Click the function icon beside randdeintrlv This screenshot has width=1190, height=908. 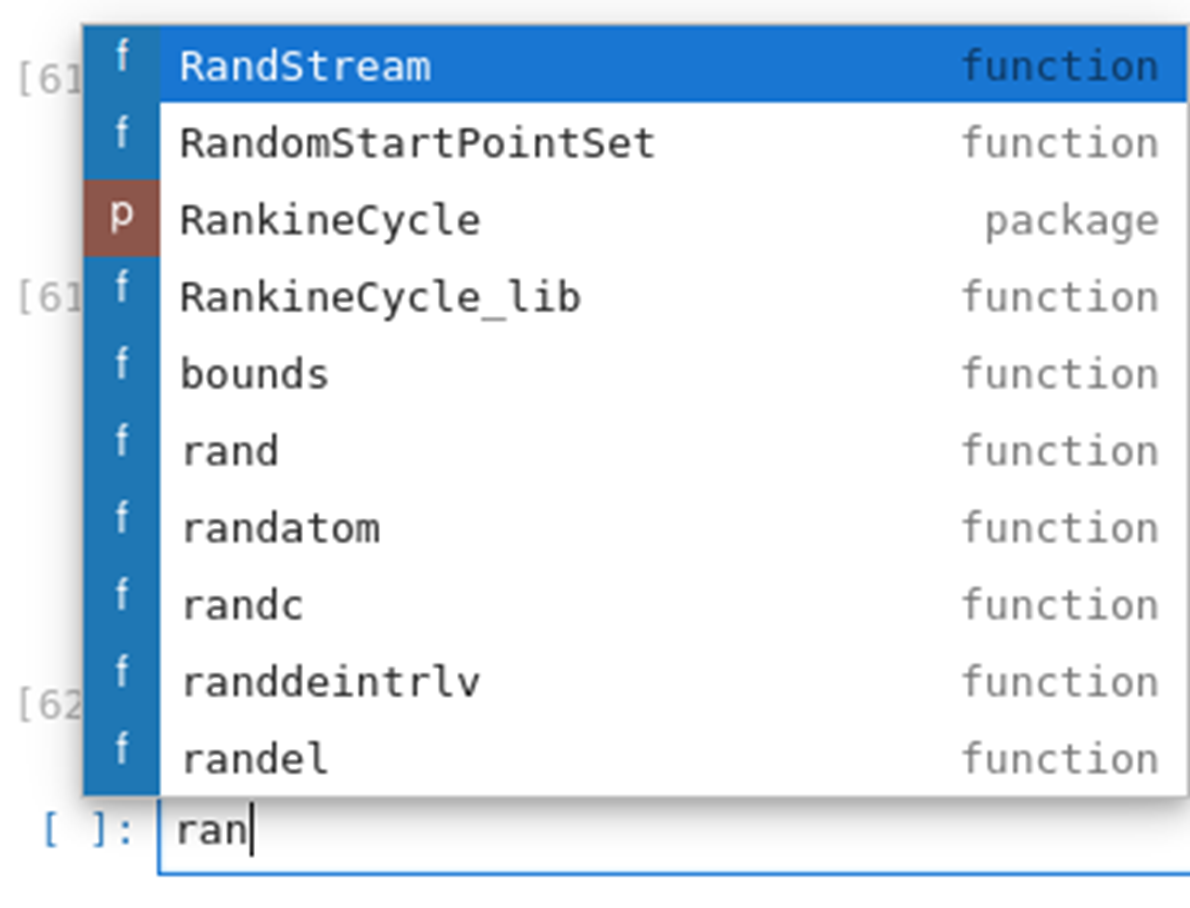pyautogui.click(x=121, y=681)
